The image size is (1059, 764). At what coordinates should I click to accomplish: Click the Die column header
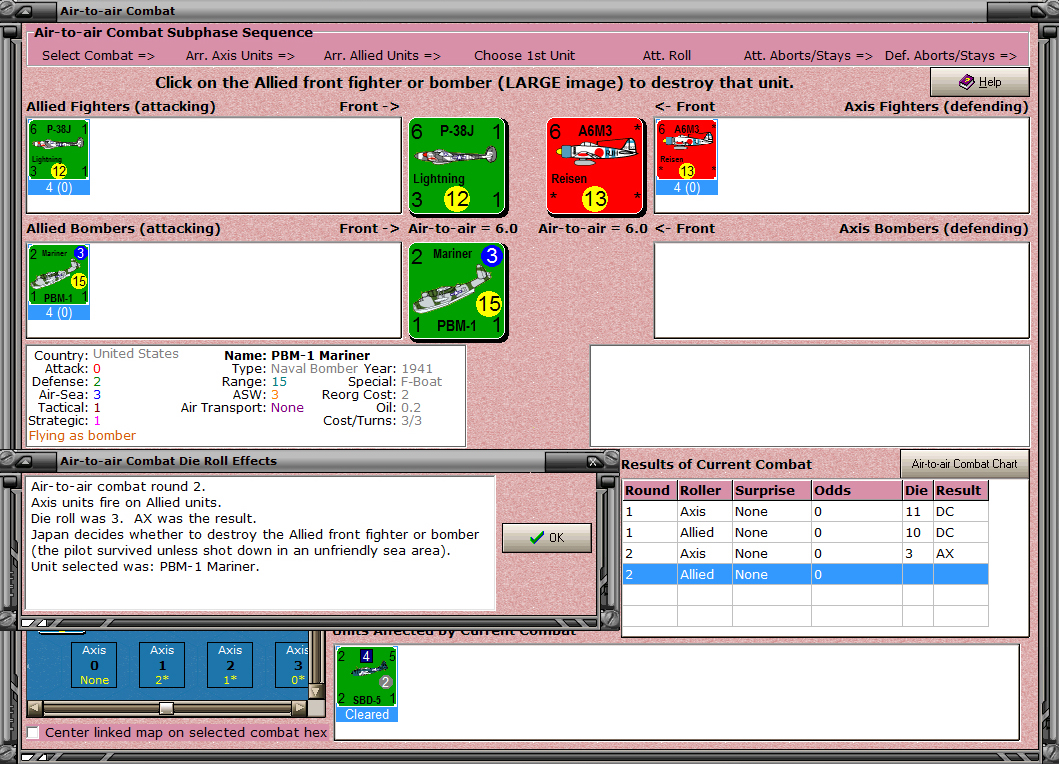918,490
